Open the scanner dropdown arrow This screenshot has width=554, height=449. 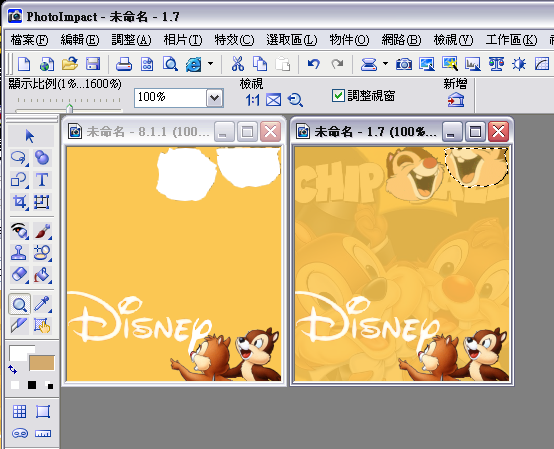385,64
